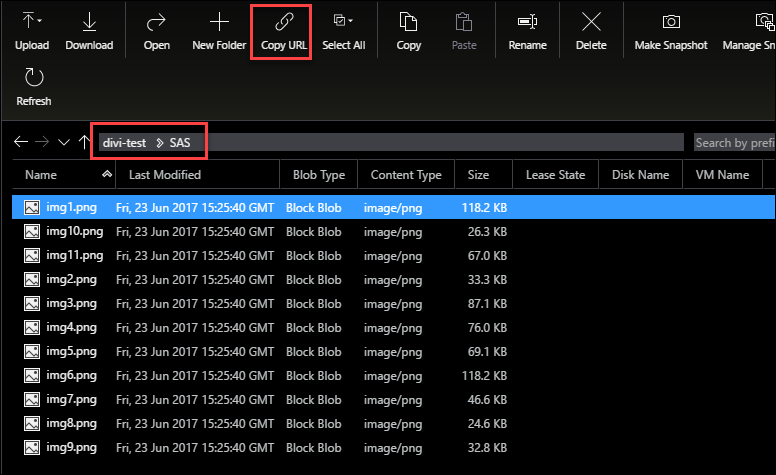Click the 67.0 KB size of img11.png
The image size is (776, 475).
click(487, 255)
